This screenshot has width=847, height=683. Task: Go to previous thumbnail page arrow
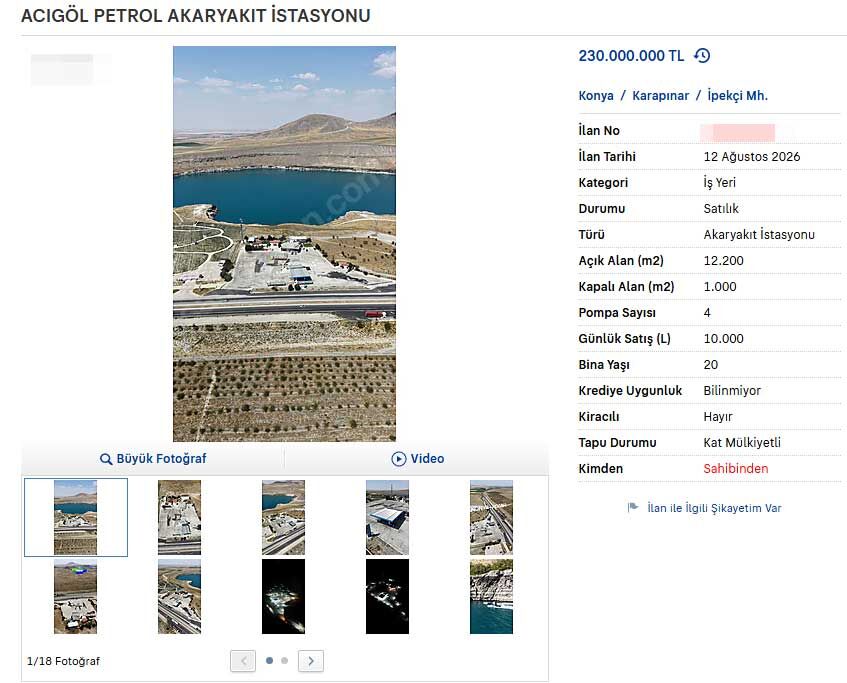(243, 661)
